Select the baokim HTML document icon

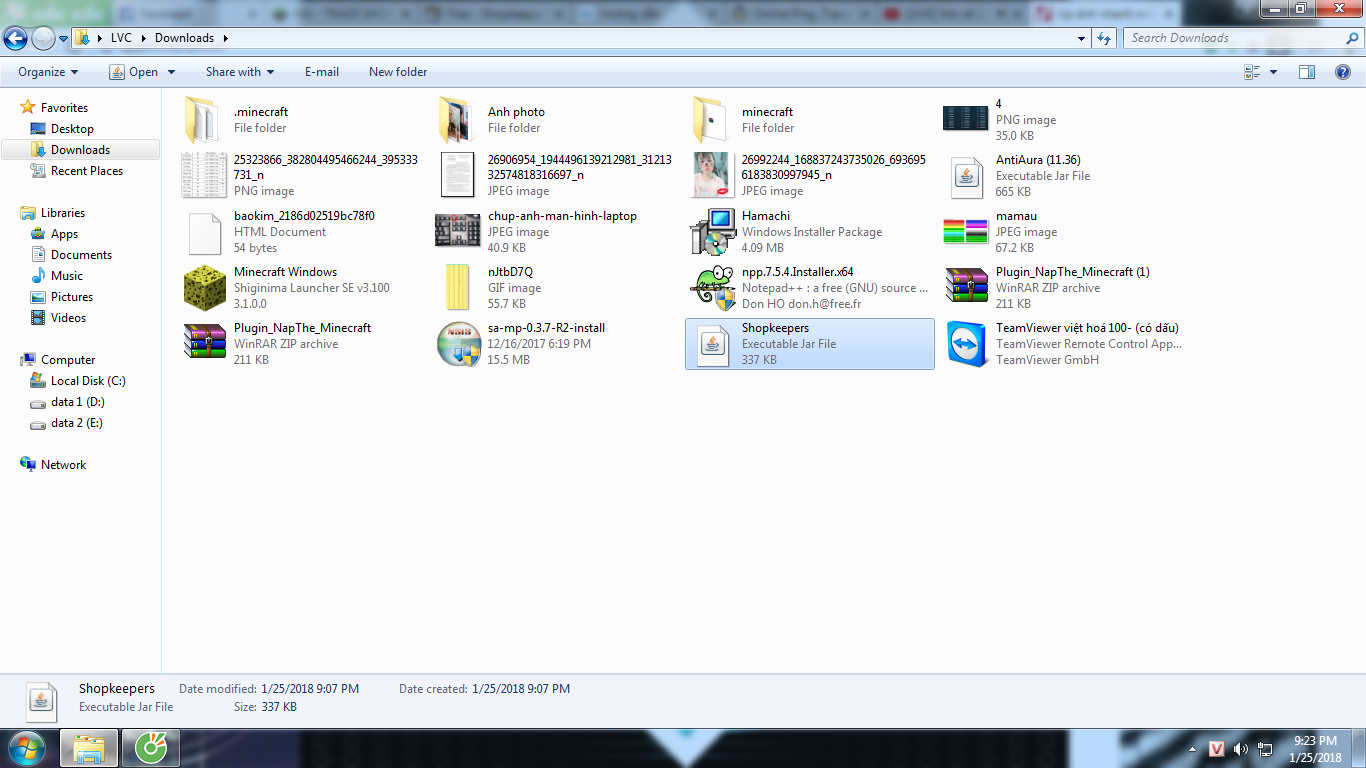tap(204, 232)
